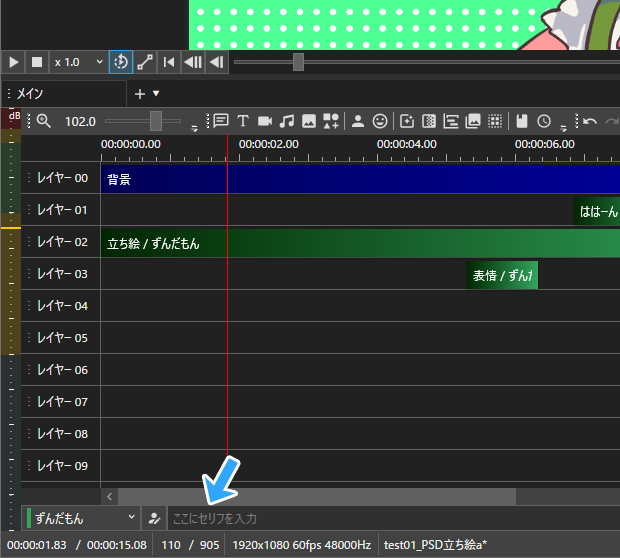Viewport: 620px width, 558px height.
Task: Click the timeline zoom slider handle
Action: [156, 121]
